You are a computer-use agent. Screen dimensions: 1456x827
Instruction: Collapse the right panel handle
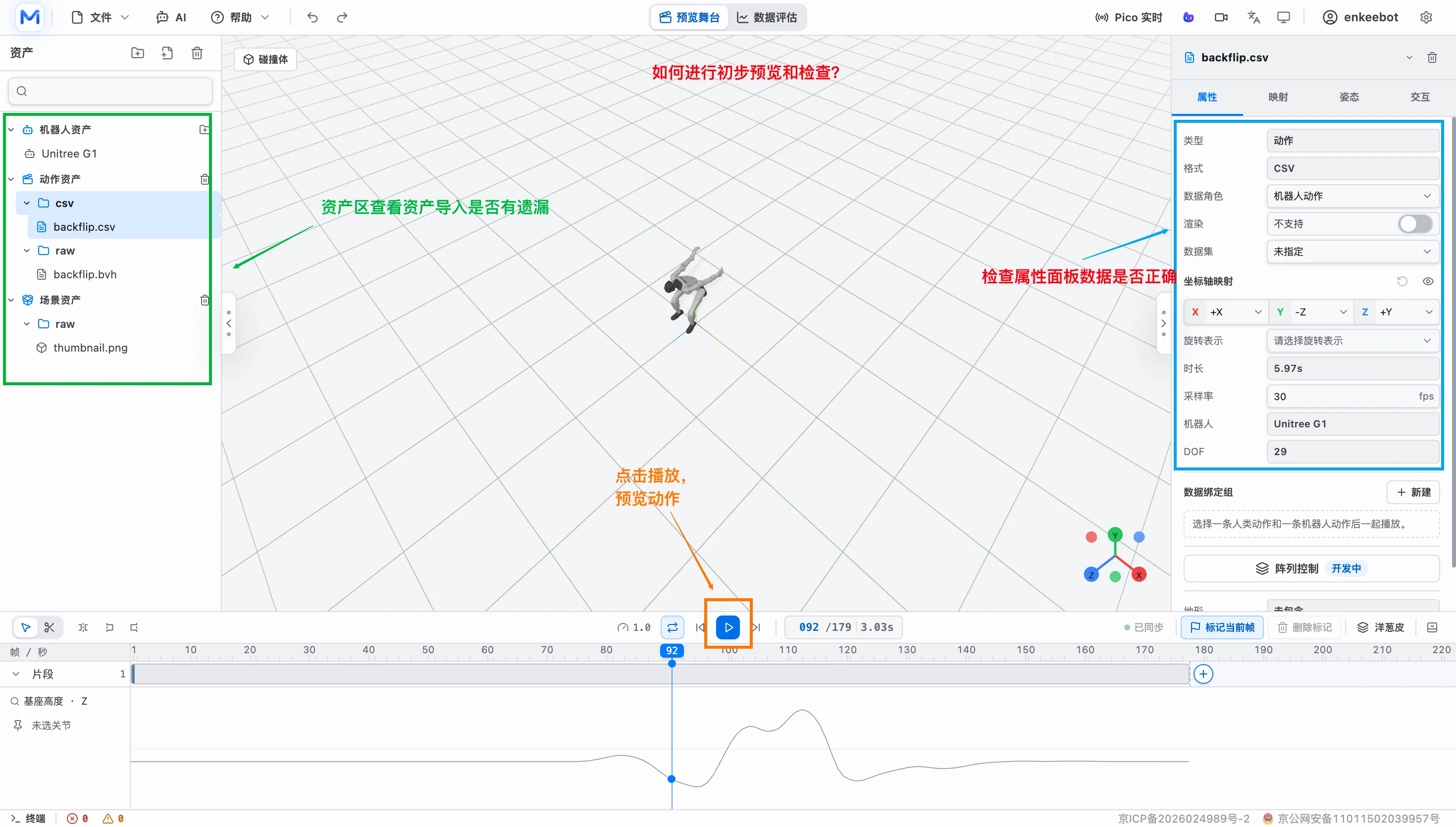click(1163, 323)
